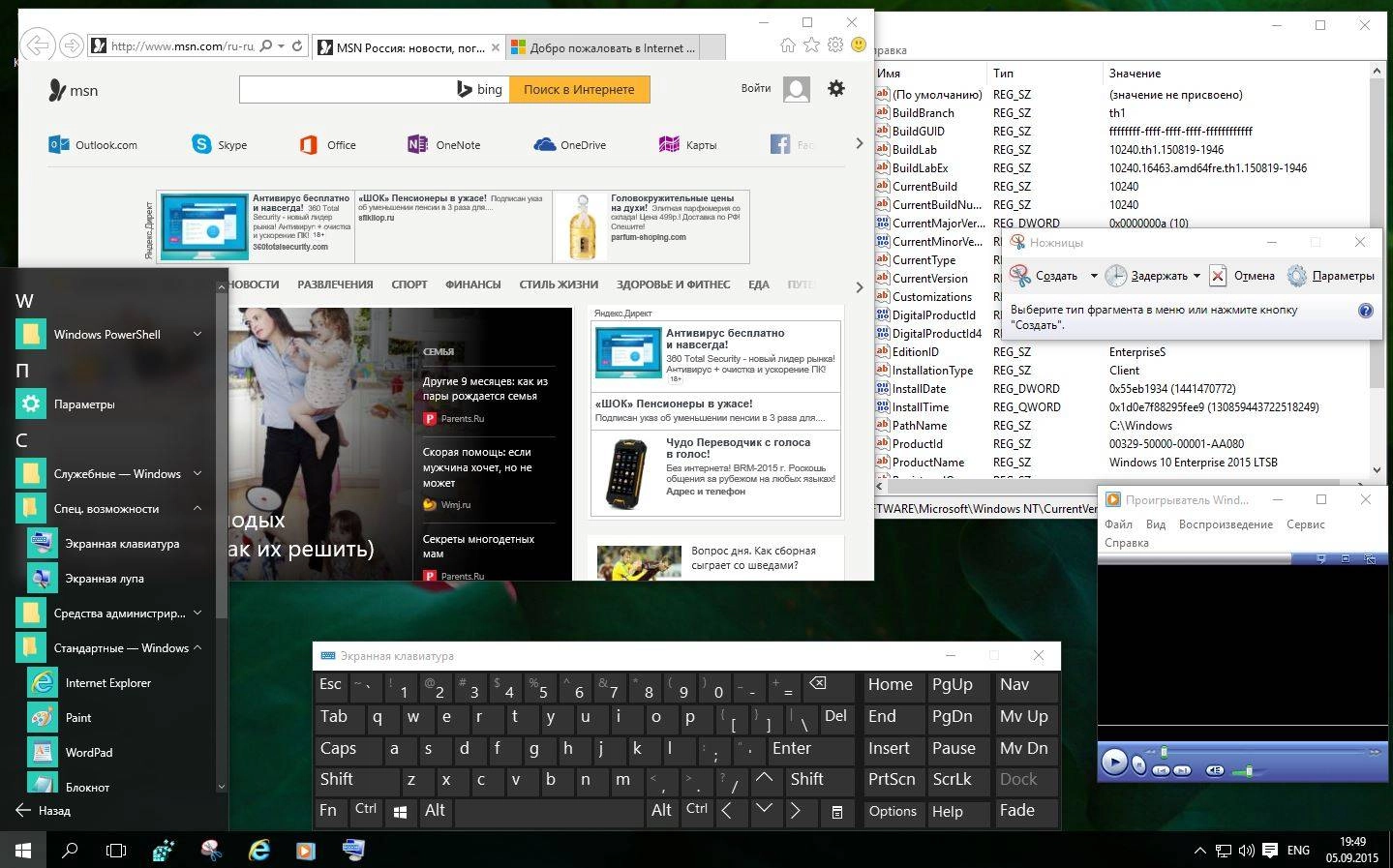Open ФИНАНСЫ section in MSN navigation
1393x868 pixels.
click(x=472, y=284)
